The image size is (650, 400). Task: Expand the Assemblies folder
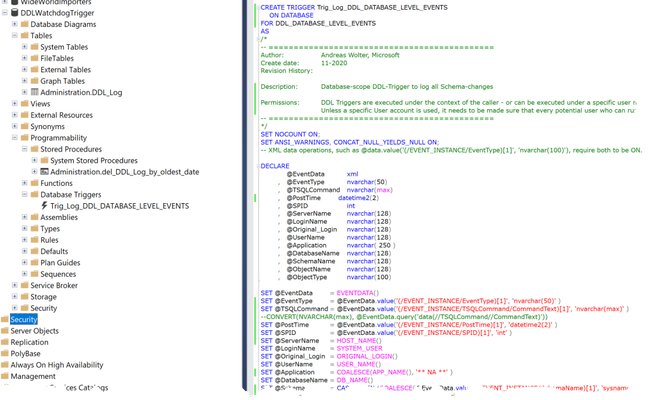(x=24, y=217)
